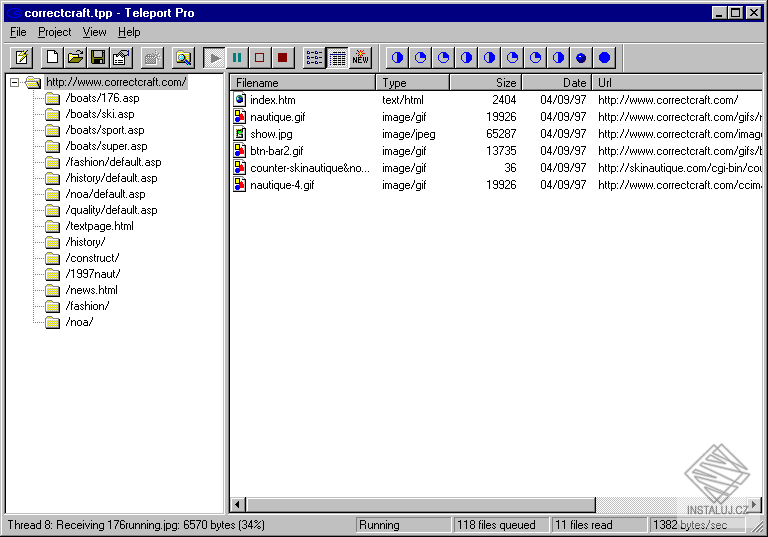The width and height of the screenshot is (768, 537).
Task: Click the left arrow of the horizontal scrollbar
Action: 238,504
